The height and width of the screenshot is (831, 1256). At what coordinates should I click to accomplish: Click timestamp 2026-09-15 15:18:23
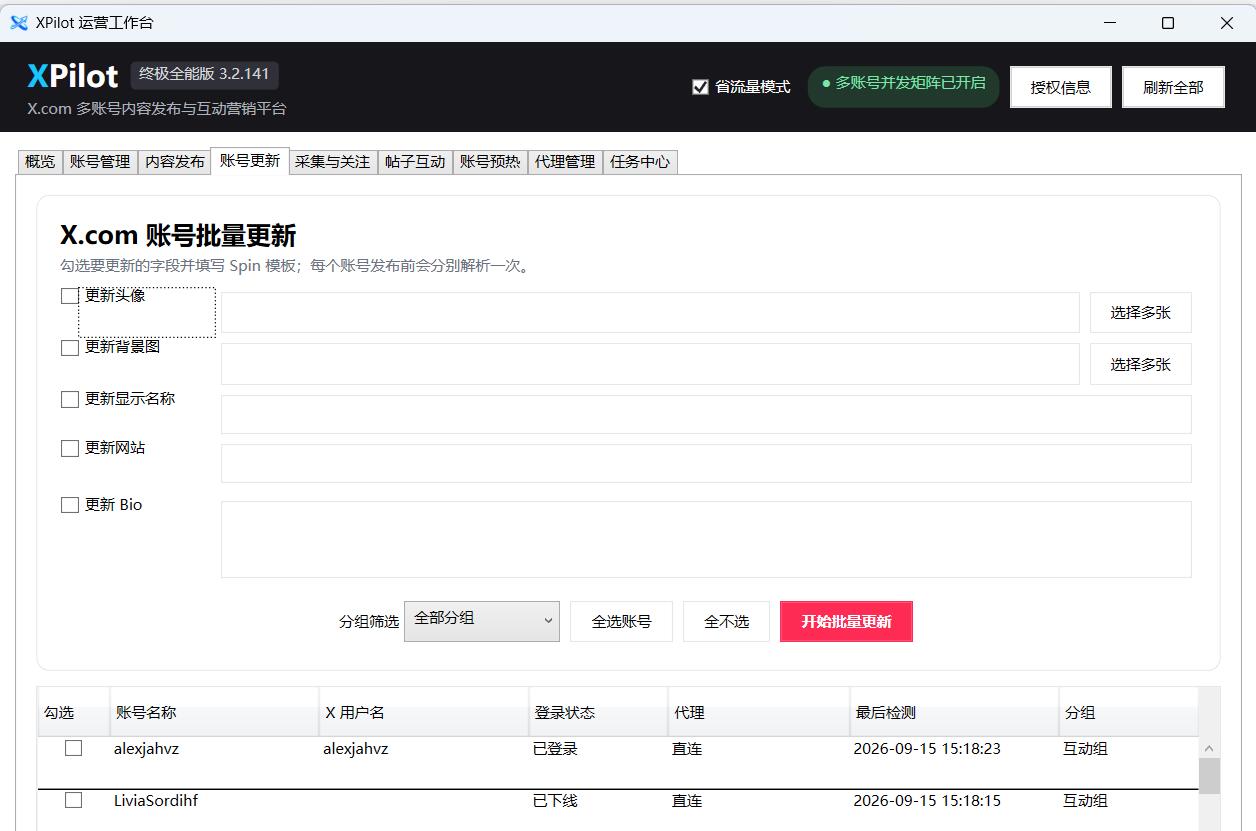927,748
